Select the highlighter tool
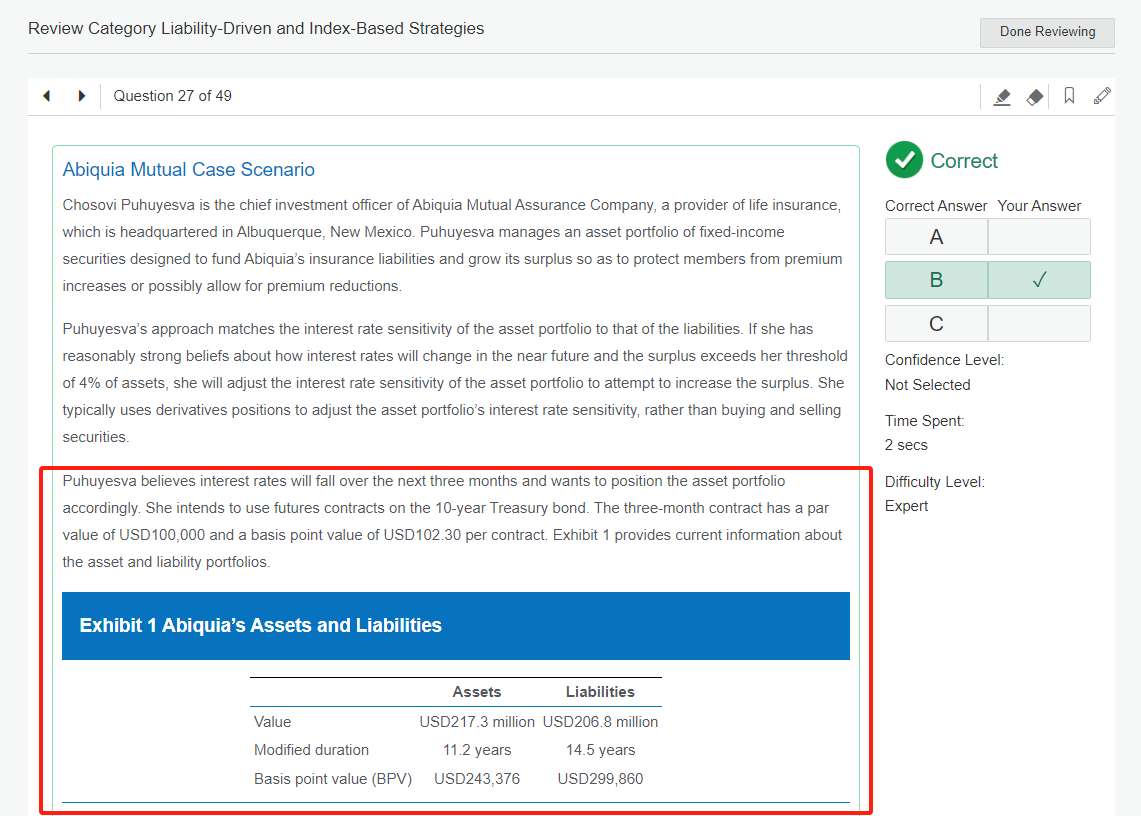Image resolution: width=1141 pixels, height=816 pixels. [1001, 97]
